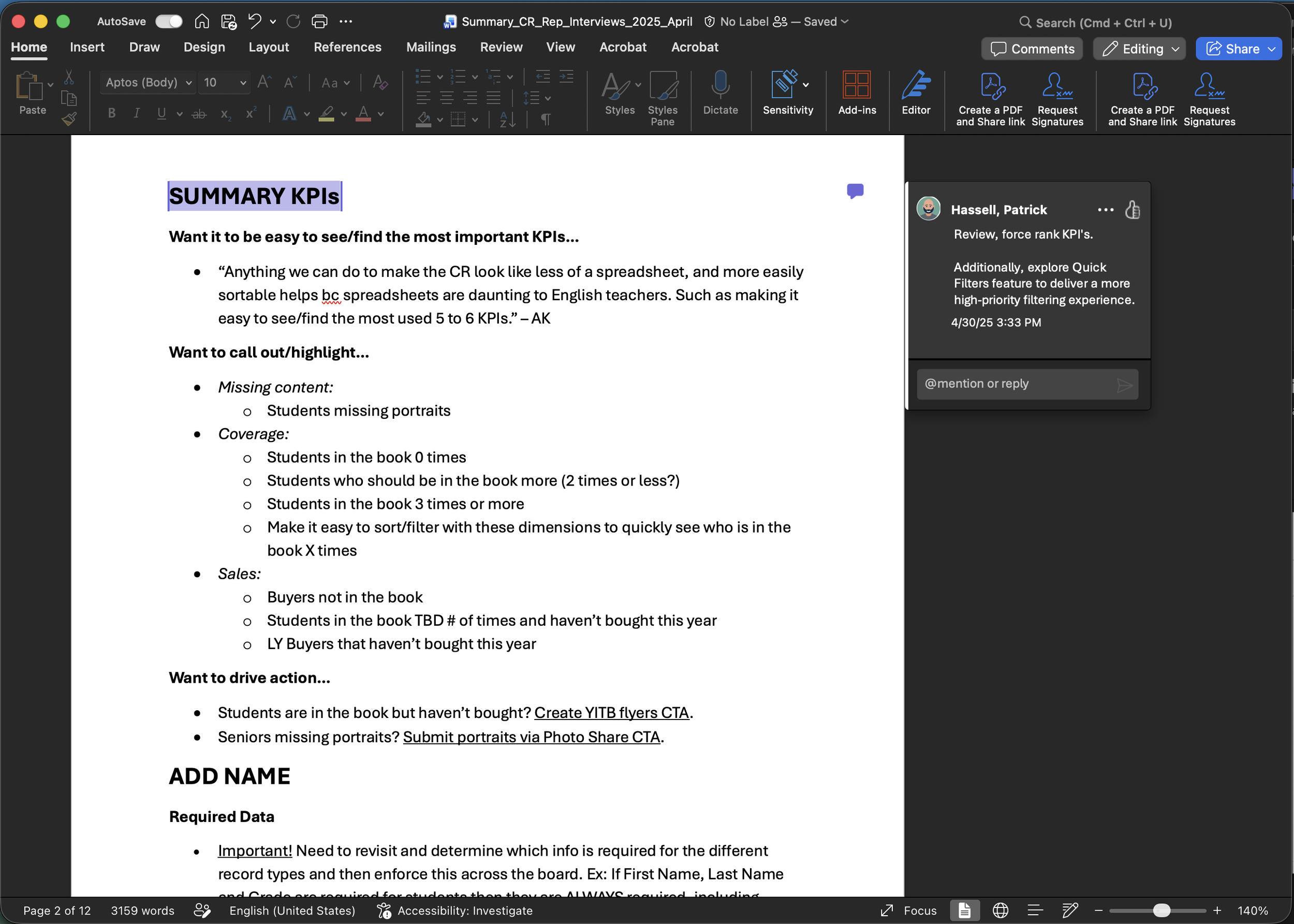
Task: Expand the bullet list style dropdown
Action: (439, 77)
